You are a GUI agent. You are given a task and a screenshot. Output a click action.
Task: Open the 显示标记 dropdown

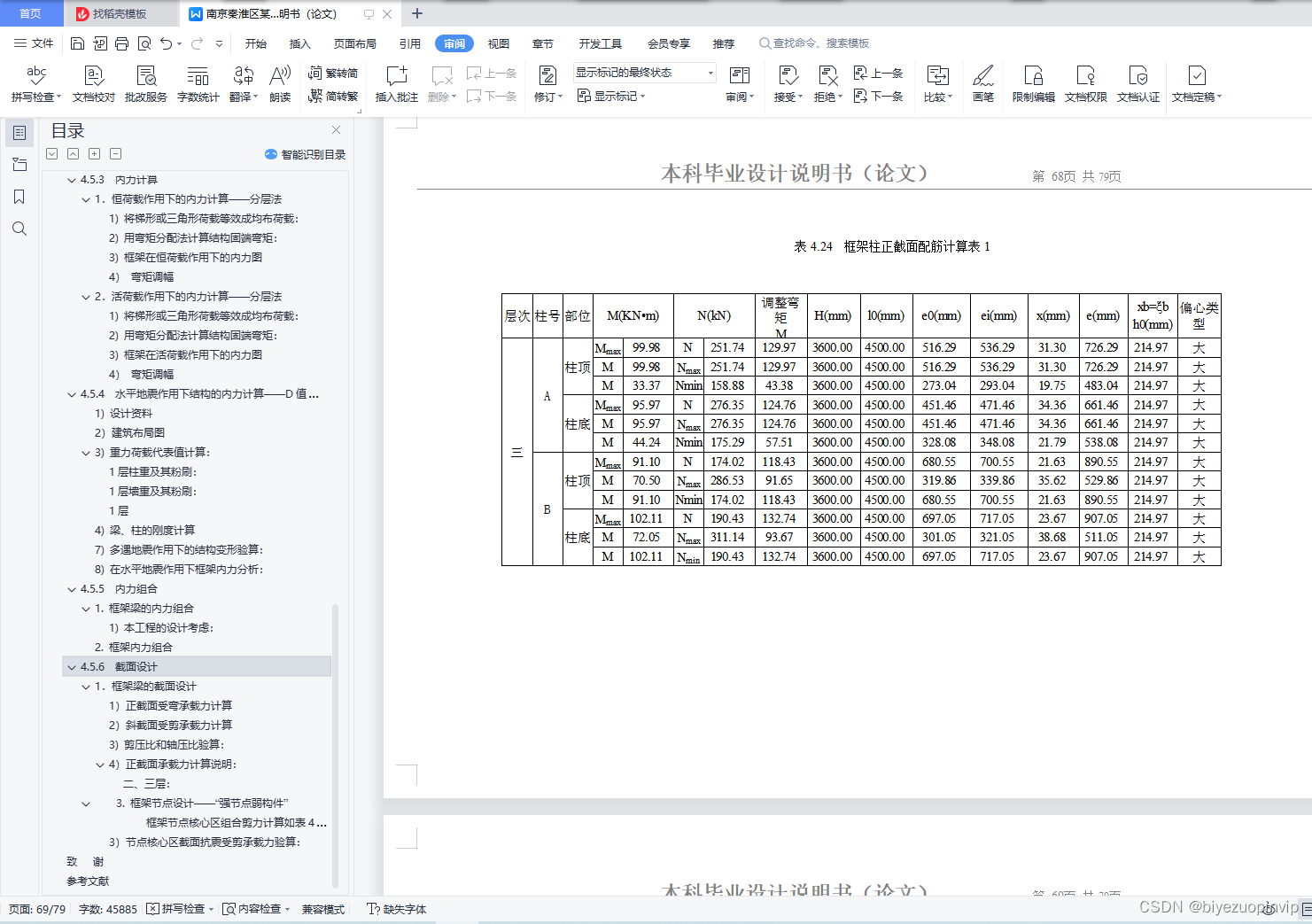[611, 96]
